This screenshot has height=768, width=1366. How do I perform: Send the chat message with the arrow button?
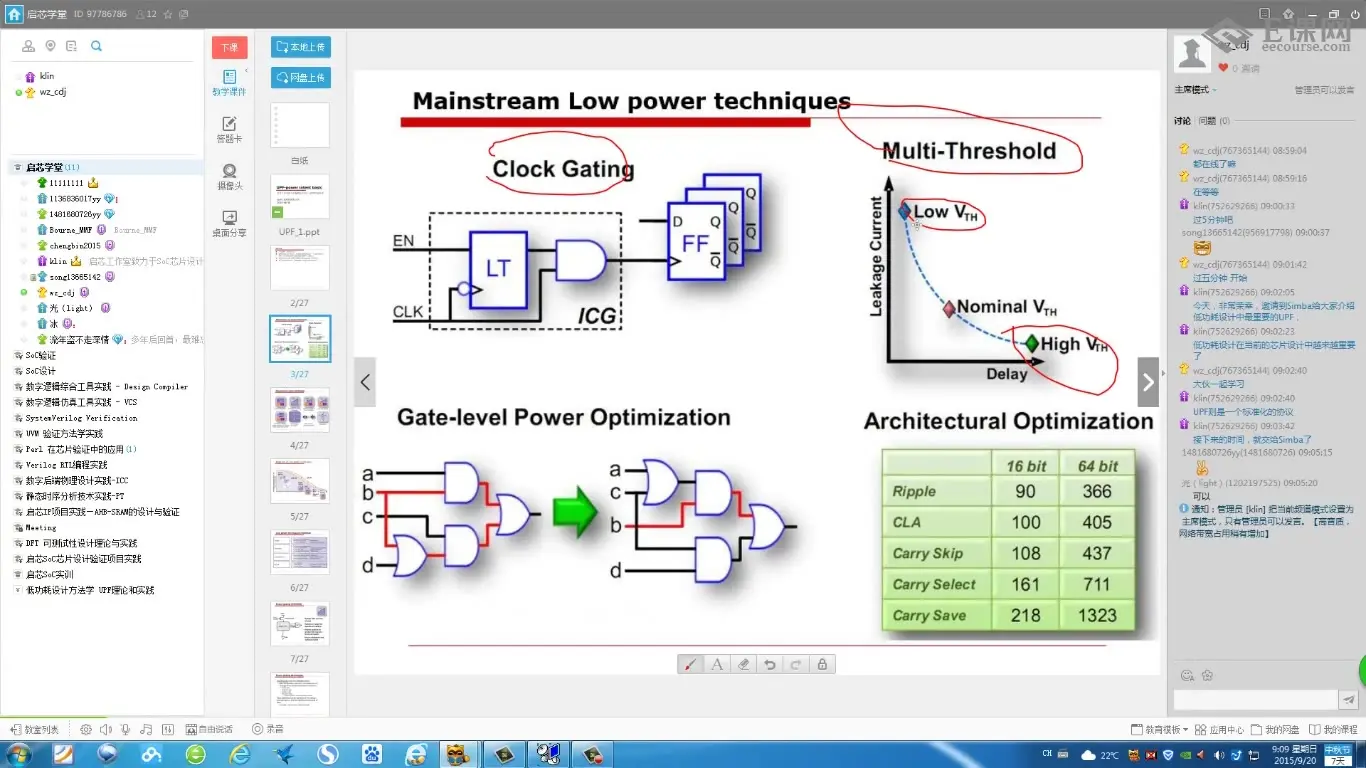pos(1349,700)
